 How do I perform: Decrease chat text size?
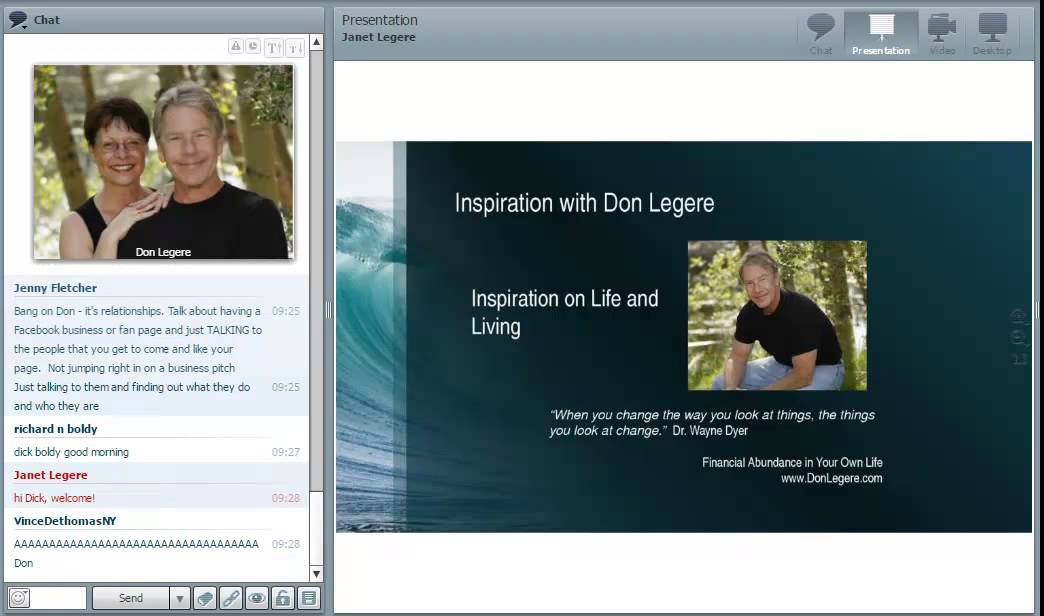coord(295,47)
